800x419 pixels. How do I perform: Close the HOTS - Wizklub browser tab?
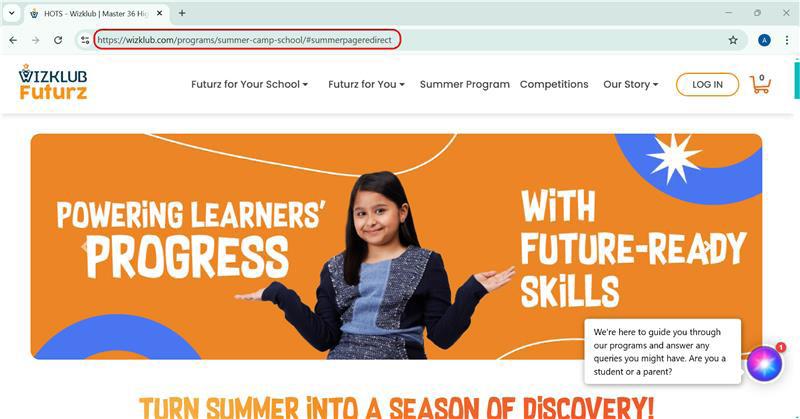pyautogui.click(x=160, y=13)
